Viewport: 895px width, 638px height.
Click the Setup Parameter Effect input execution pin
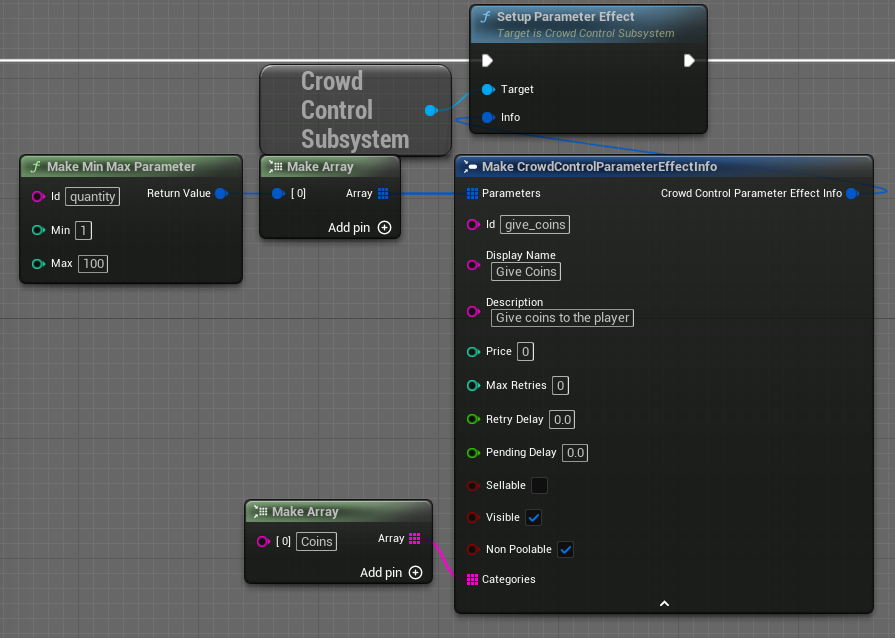tap(487, 60)
